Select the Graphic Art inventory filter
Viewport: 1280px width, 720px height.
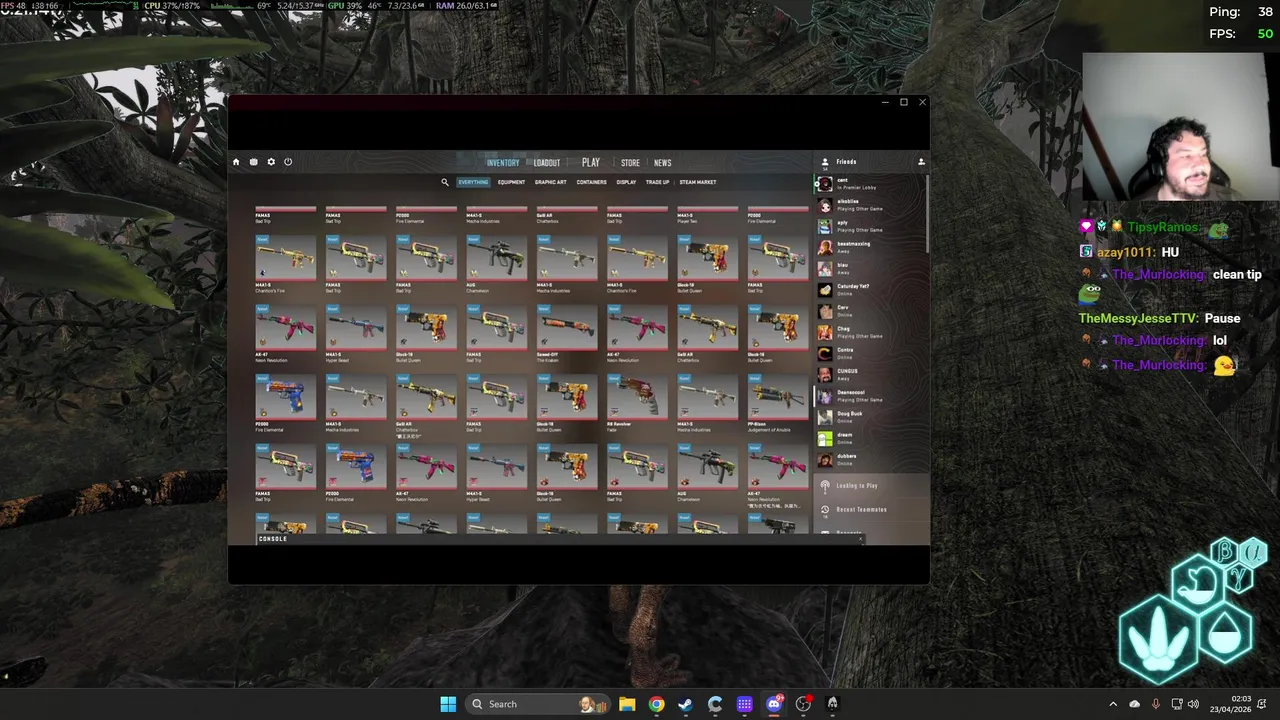click(551, 182)
